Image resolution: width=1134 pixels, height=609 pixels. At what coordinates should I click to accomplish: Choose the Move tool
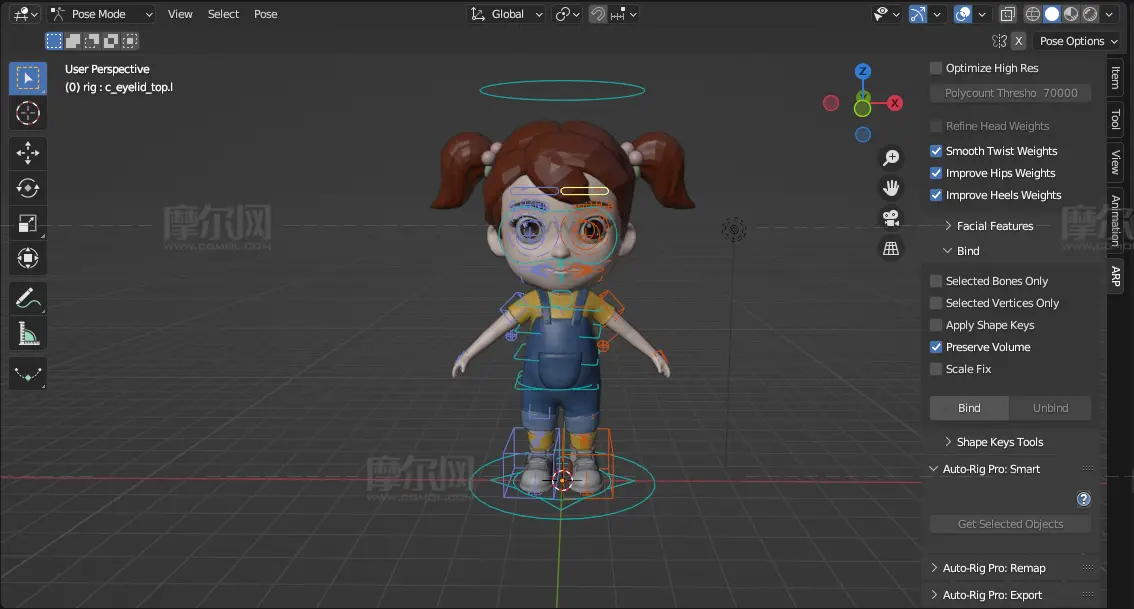pyautogui.click(x=27, y=153)
